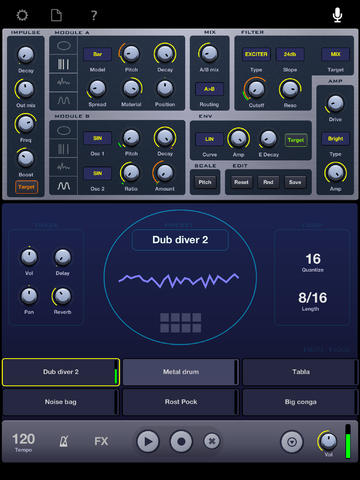Image resolution: width=360 pixels, height=480 pixels.
Task: Click the Rnd randomize button
Action: [x=268, y=182]
